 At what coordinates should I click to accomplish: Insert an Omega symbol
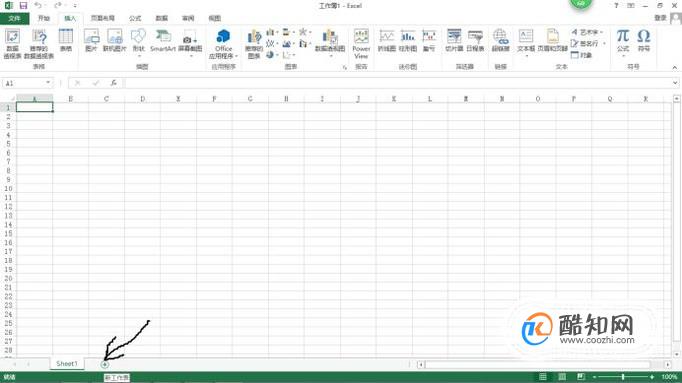(x=644, y=40)
